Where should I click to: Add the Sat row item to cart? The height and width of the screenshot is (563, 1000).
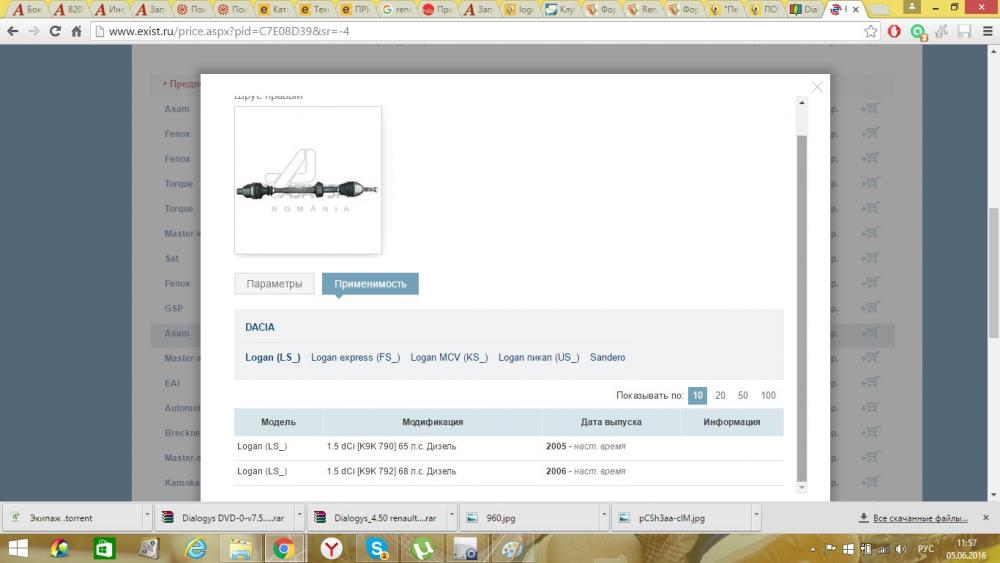pos(869,258)
